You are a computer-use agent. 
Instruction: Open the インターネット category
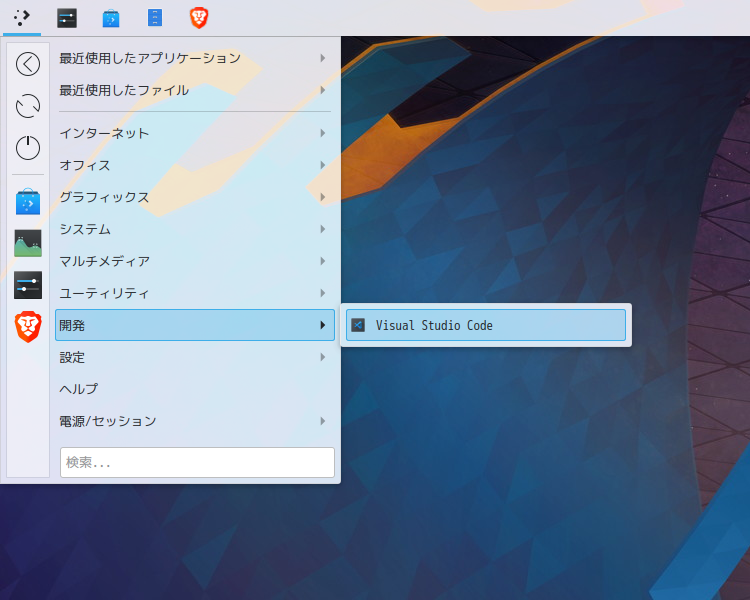coord(195,133)
